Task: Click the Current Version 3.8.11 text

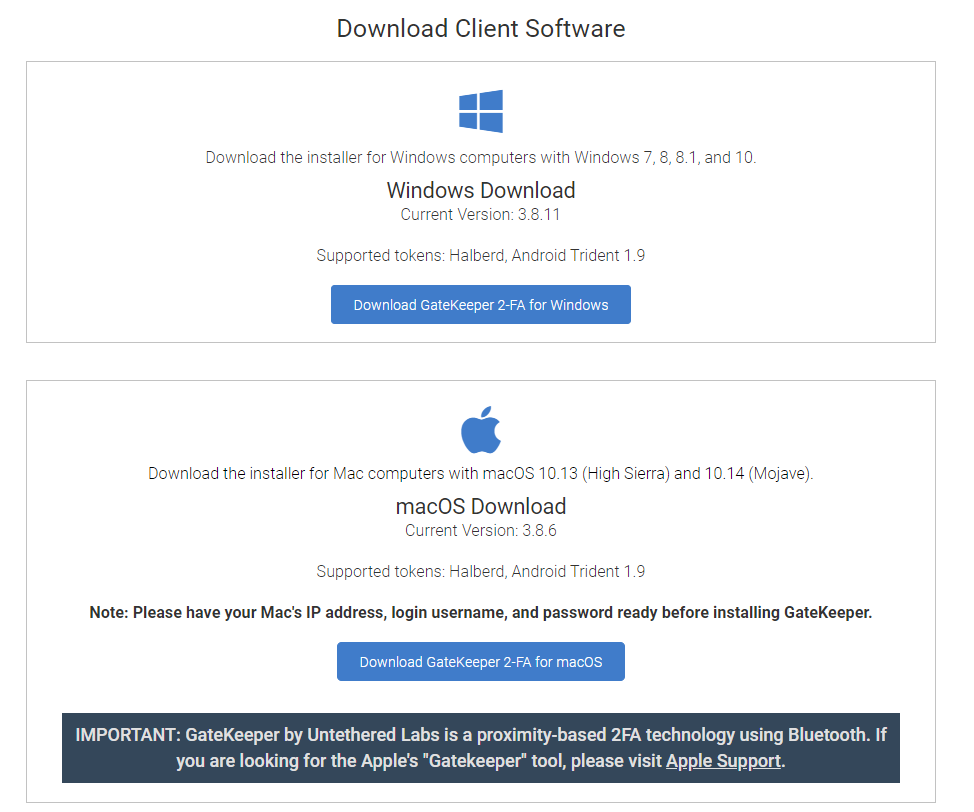Action: click(481, 214)
